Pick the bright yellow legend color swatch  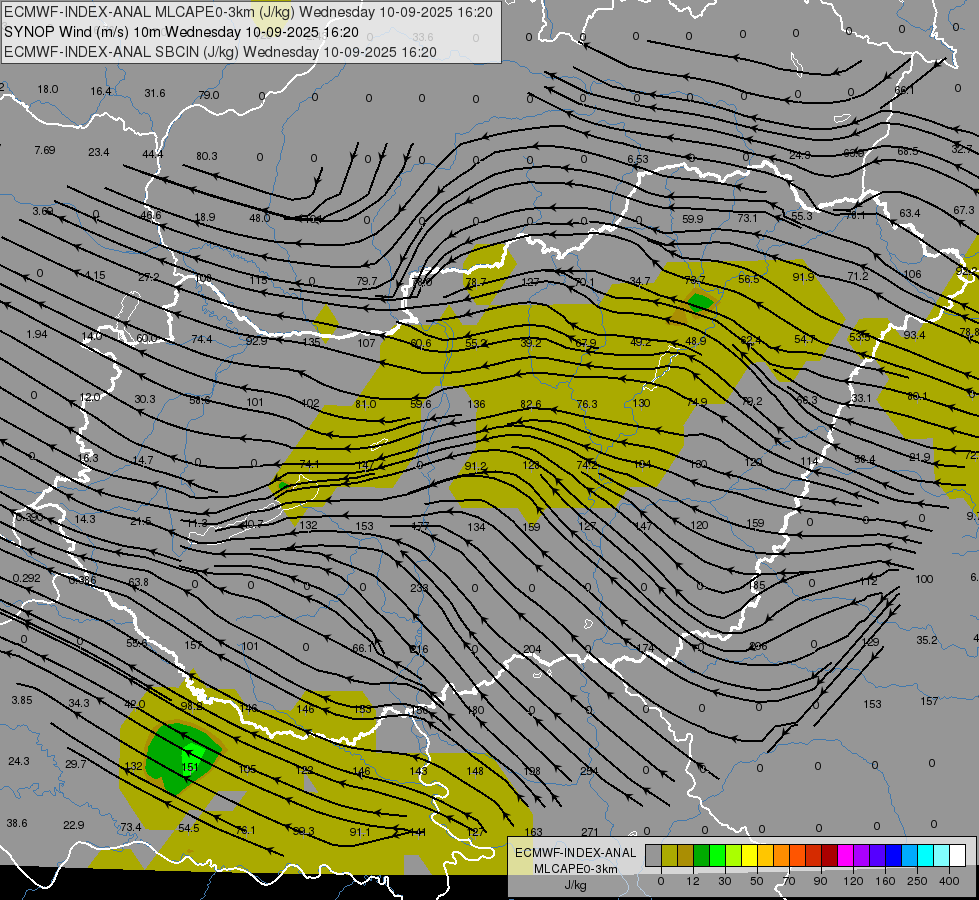(x=749, y=855)
